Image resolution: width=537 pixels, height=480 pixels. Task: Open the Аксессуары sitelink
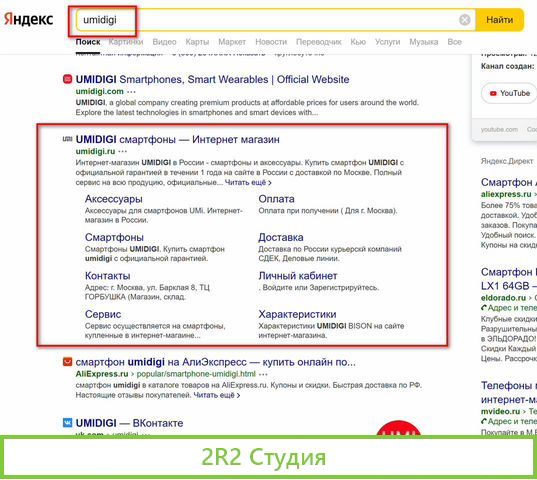(x=114, y=199)
